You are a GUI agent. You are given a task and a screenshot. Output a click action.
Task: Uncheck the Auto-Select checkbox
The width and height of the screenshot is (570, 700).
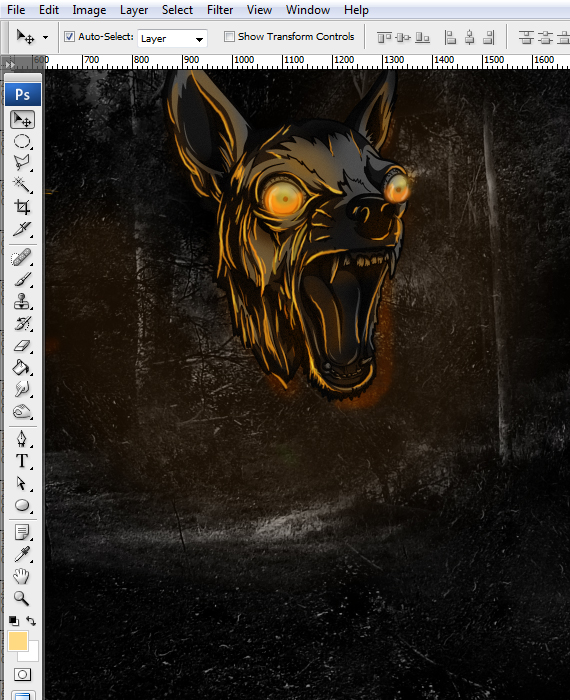[69, 37]
